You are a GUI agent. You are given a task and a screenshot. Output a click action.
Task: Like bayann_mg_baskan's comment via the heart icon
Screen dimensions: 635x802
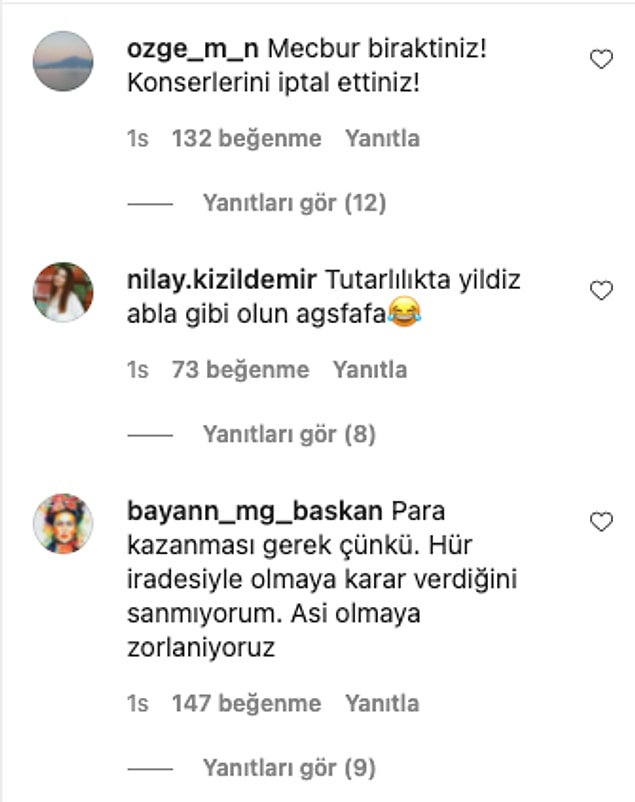[x=601, y=522]
